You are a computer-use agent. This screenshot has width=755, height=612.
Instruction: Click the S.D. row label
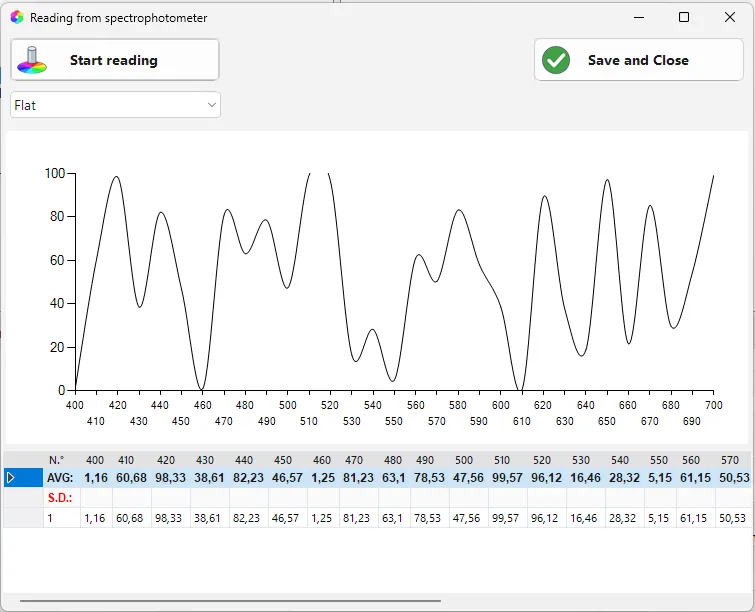(60, 497)
